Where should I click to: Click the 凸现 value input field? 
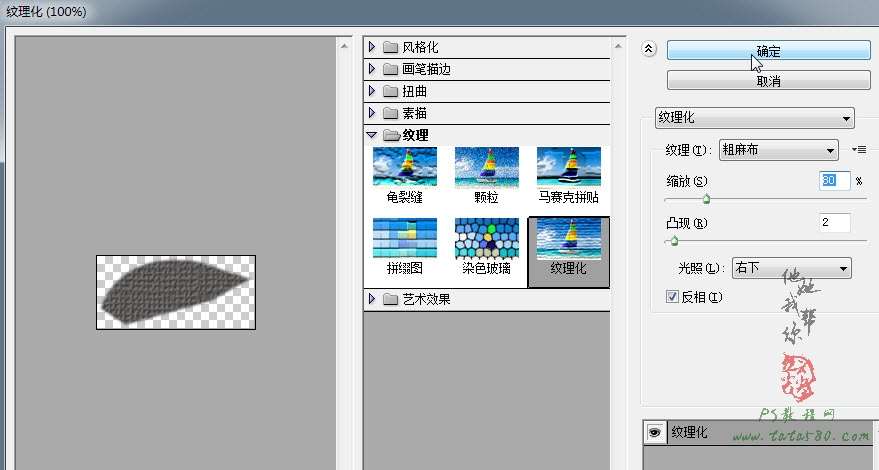[834, 222]
